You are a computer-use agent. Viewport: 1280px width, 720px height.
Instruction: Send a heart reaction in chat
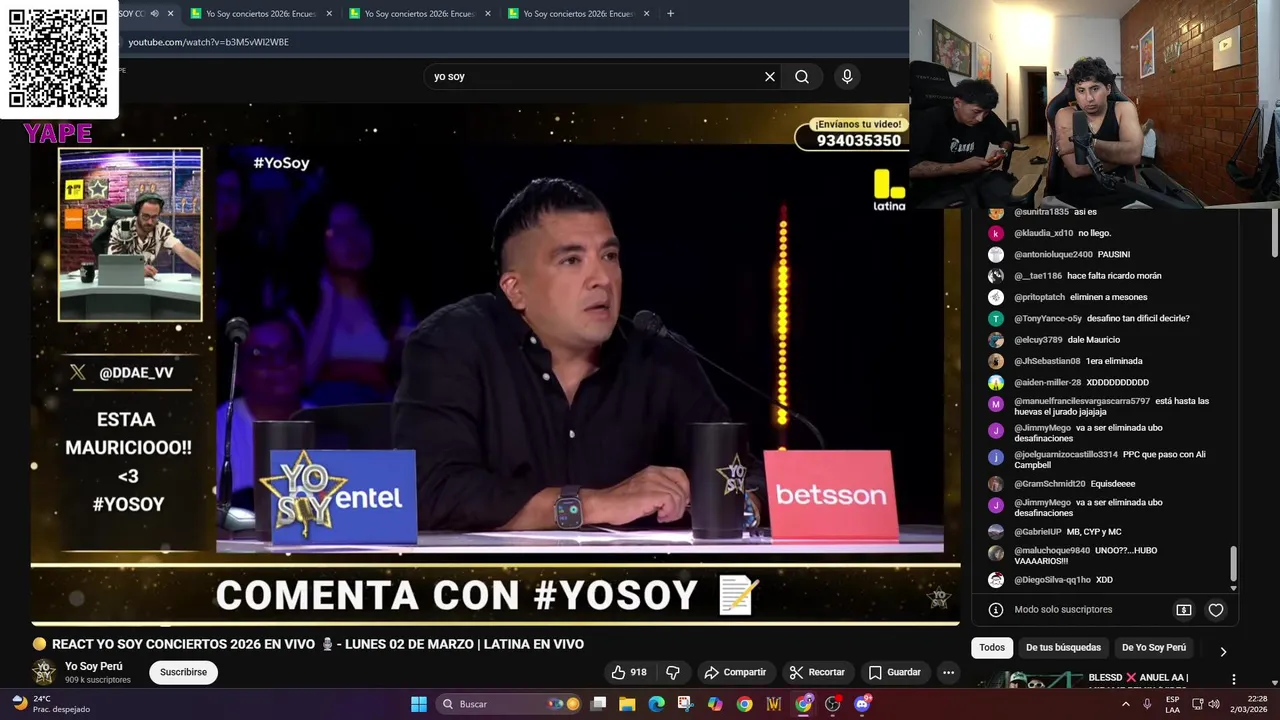coord(1216,610)
